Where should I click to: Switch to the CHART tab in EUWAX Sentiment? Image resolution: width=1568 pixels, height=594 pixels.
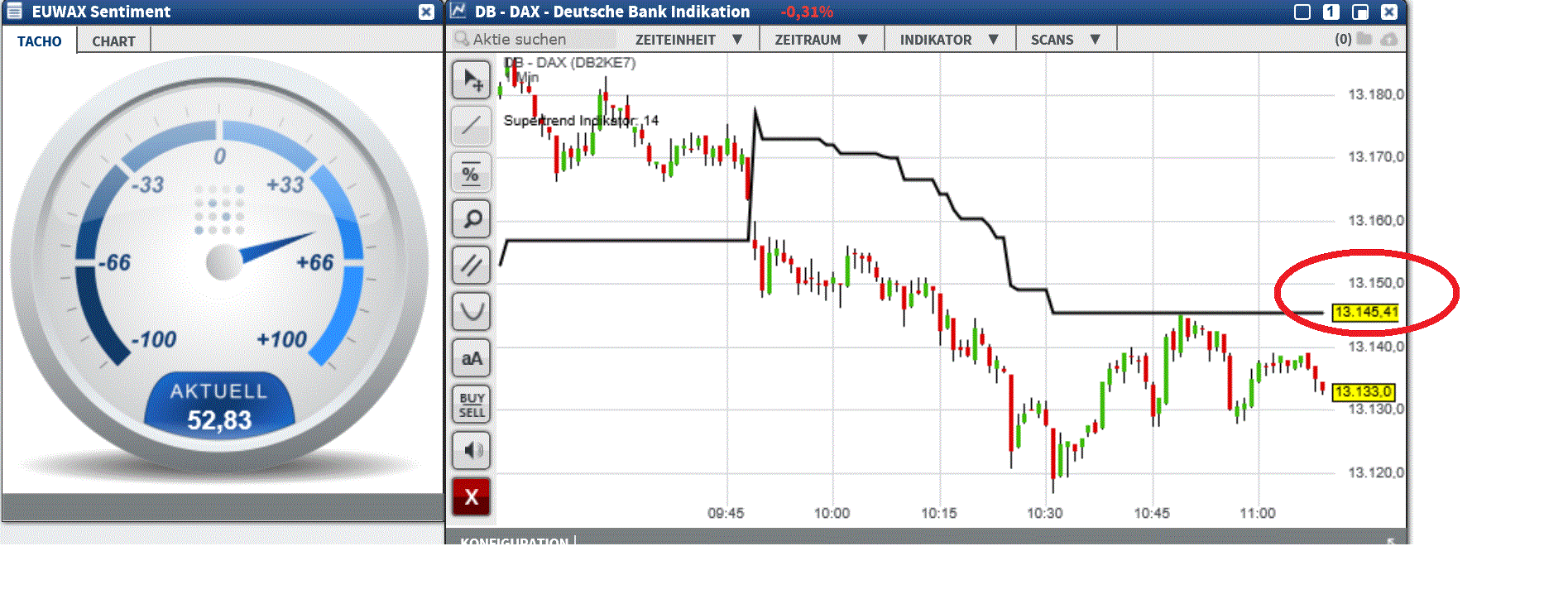pyautogui.click(x=113, y=41)
